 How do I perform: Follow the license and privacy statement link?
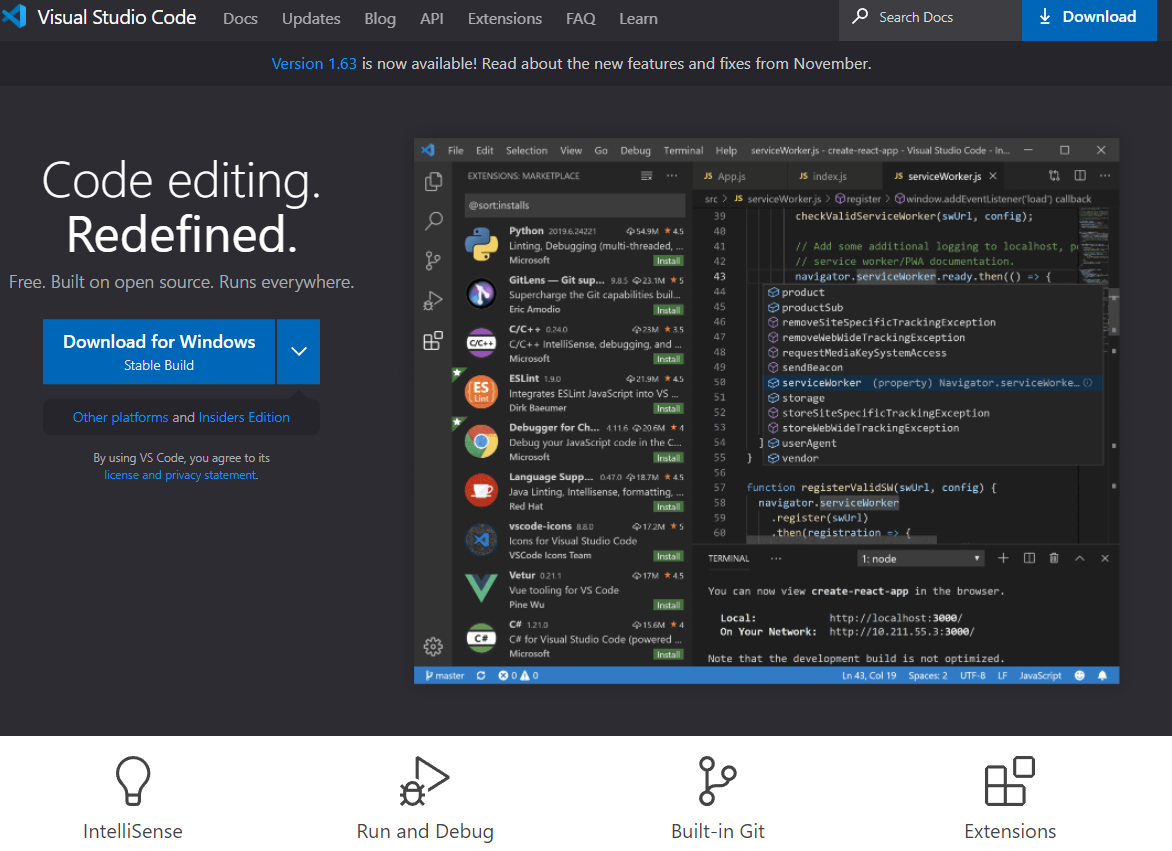(x=180, y=474)
